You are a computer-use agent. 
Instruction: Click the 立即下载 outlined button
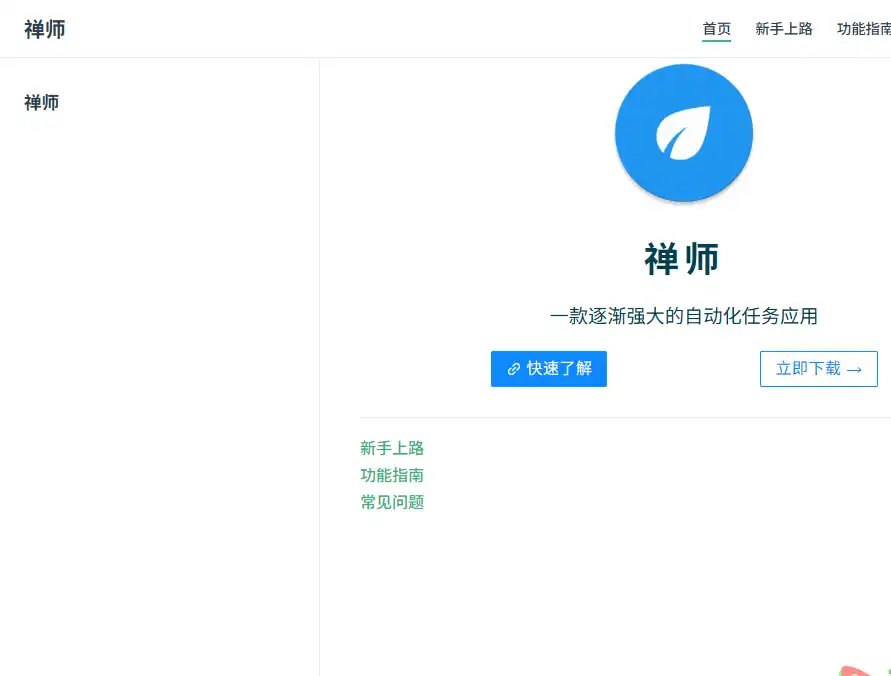tap(818, 369)
